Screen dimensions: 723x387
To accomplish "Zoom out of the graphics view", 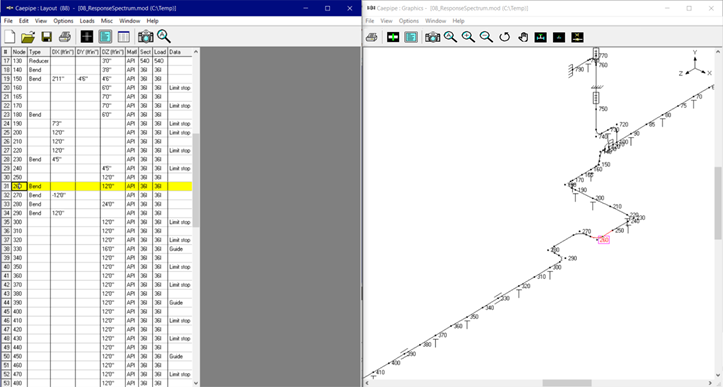I will click(x=486, y=37).
